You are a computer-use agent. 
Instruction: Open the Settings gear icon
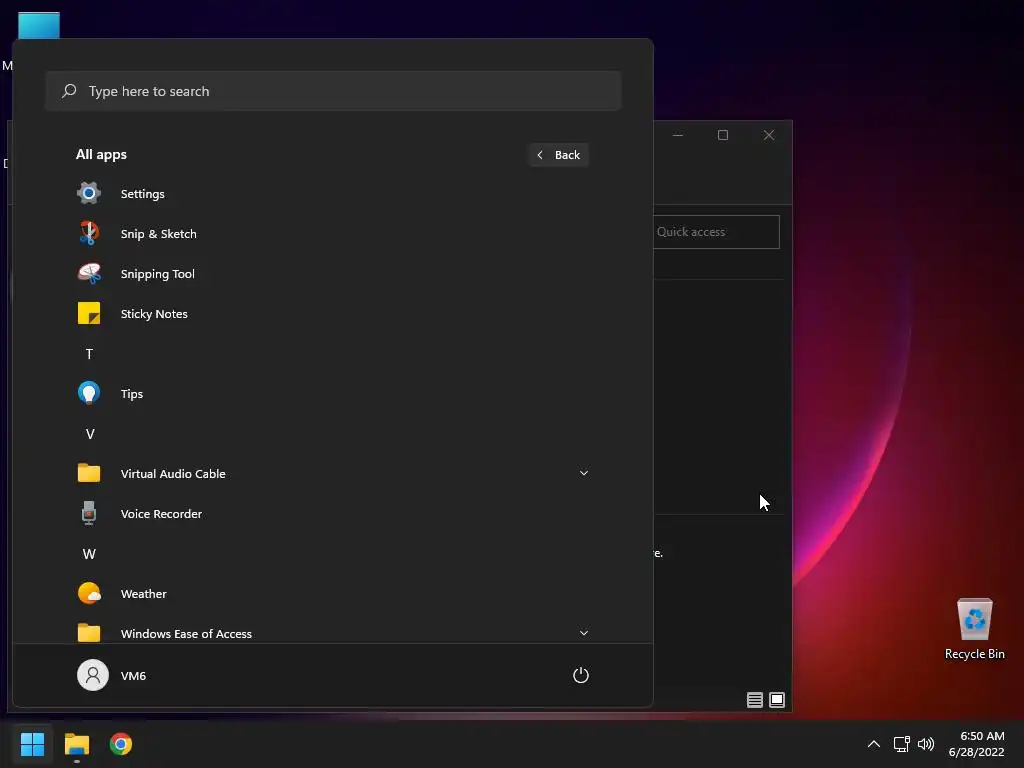coord(89,193)
